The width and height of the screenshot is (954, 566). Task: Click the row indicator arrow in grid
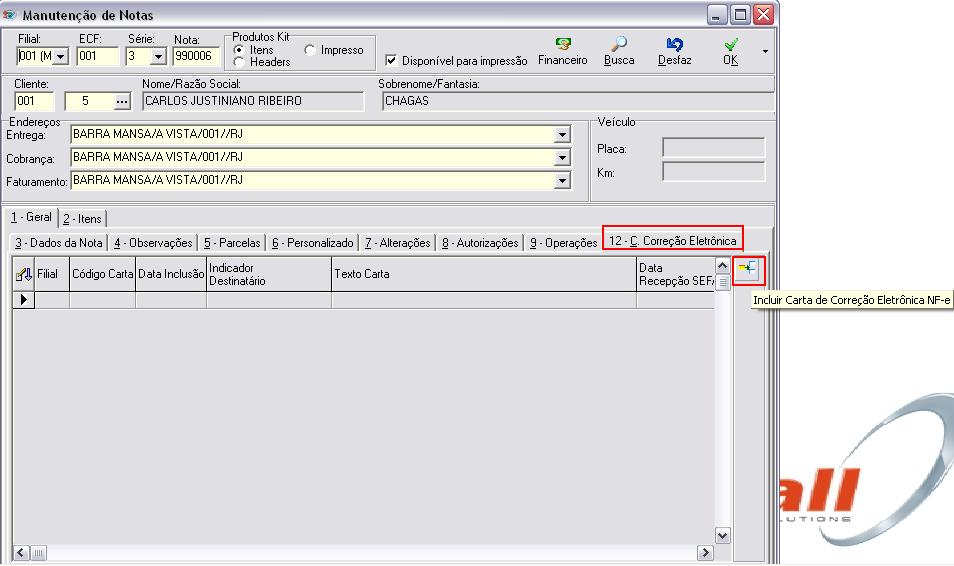pos(24,300)
